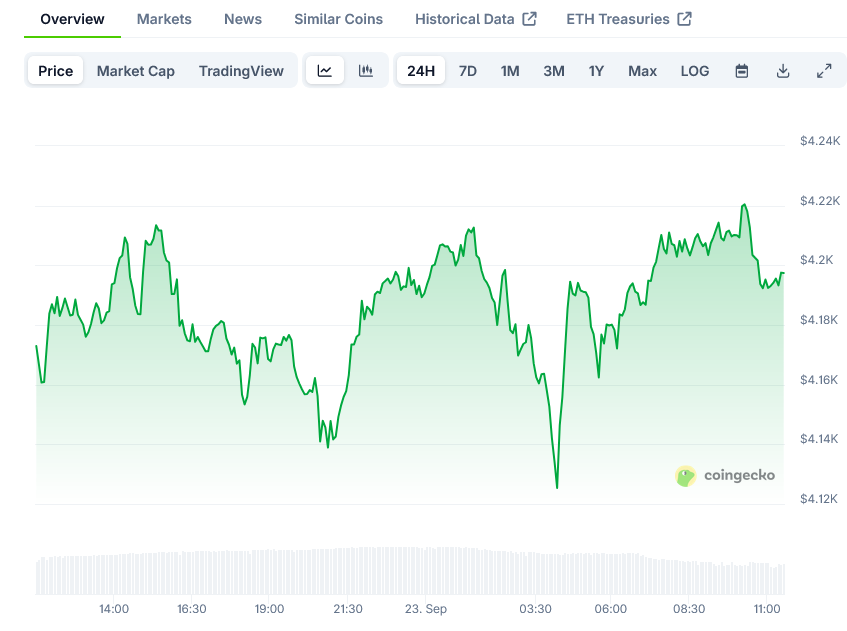Image resolution: width=847 pixels, height=631 pixels.
Task: Download chart data icon
Action: pyautogui.click(x=783, y=71)
